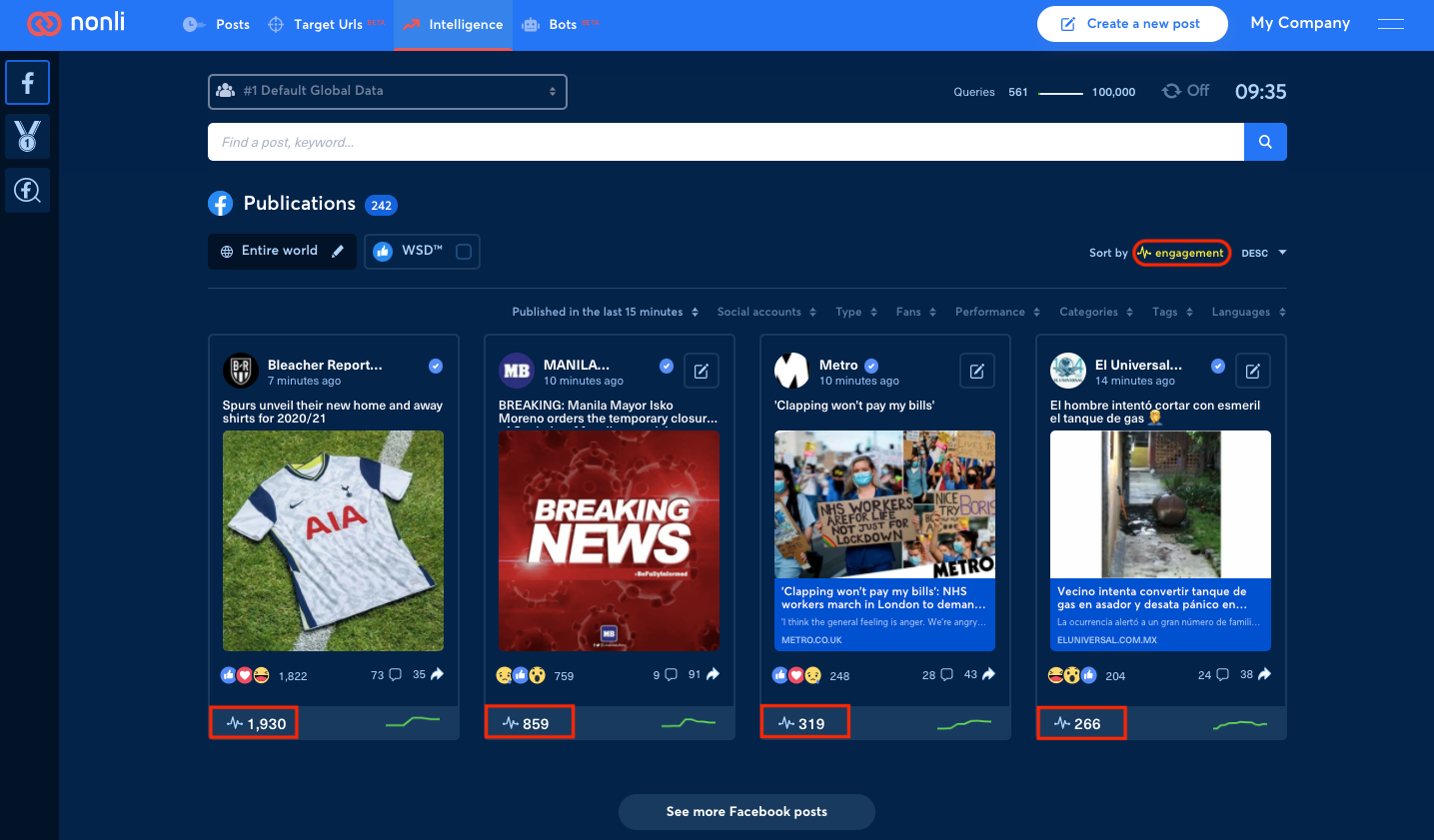Click Create a new post button
1434x840 pixels.
(x=1132, y=24)
